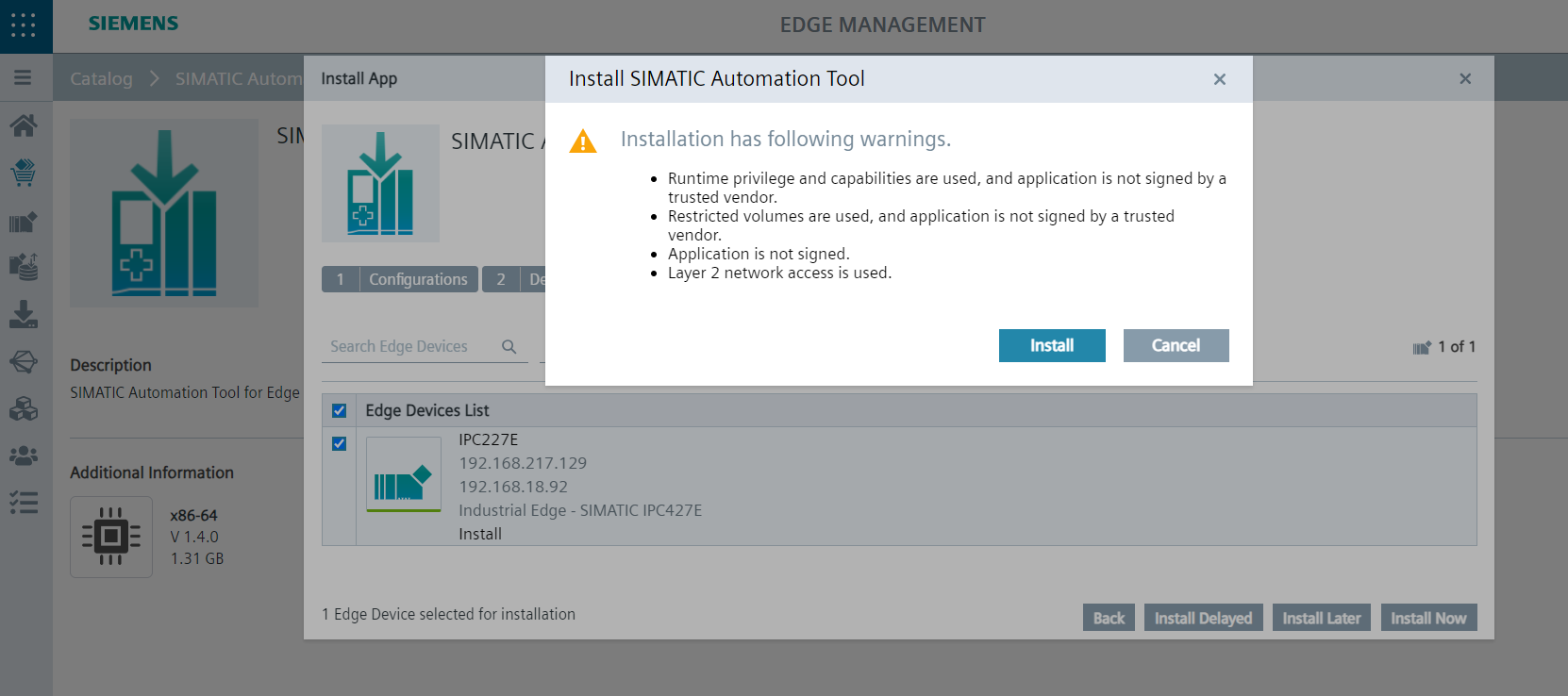Confirm with the Install button
This screenshot has width=1568, height=696.
1052,346
